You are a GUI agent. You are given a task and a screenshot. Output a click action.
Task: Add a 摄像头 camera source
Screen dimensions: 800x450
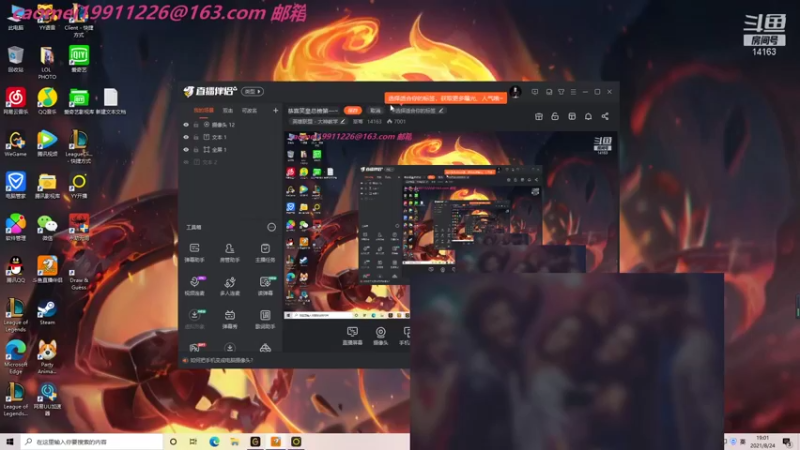[x=381, y=336]
